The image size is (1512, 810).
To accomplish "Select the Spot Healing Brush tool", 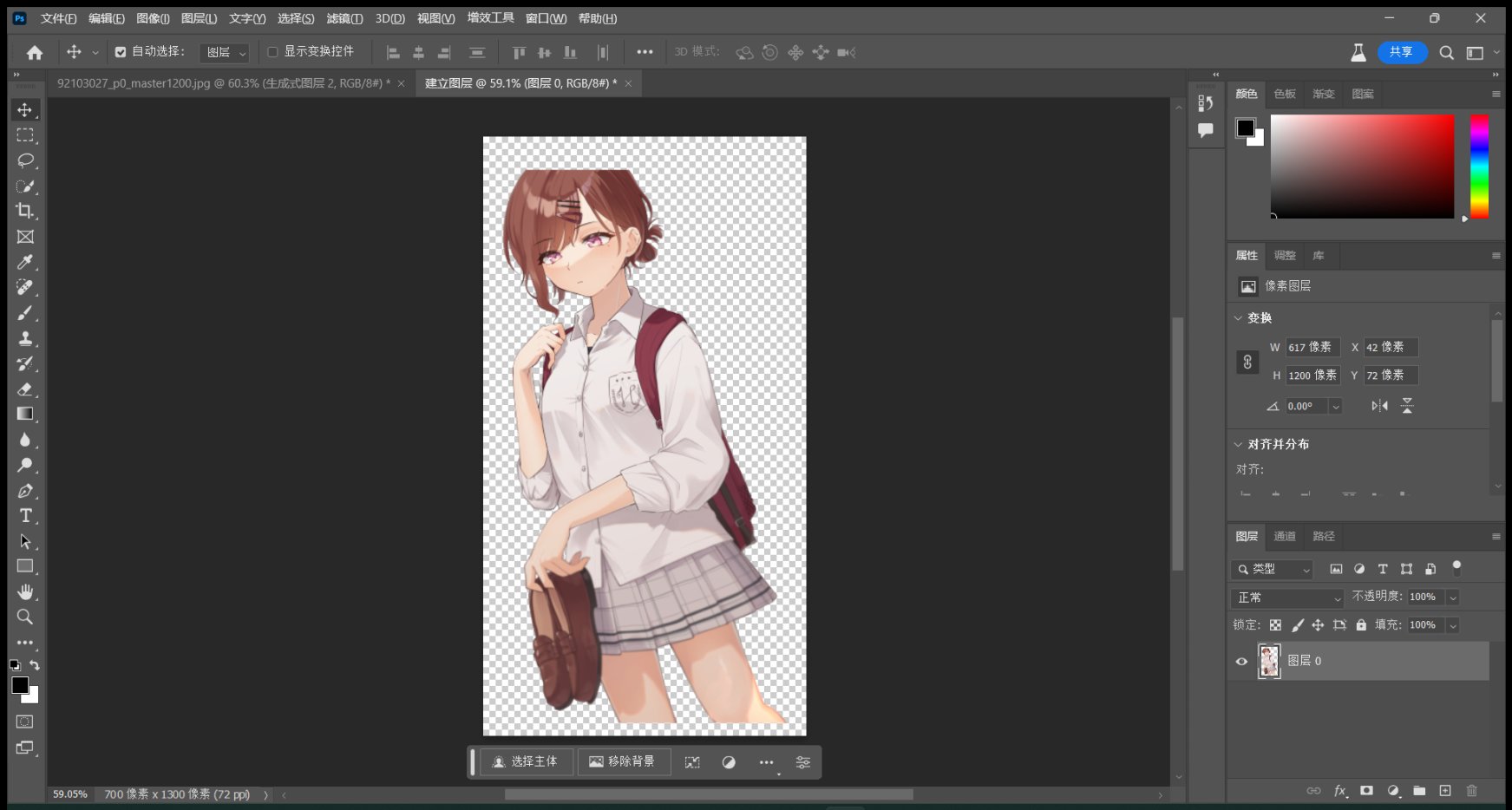I will pyautogui.click(x=25, y=287).
